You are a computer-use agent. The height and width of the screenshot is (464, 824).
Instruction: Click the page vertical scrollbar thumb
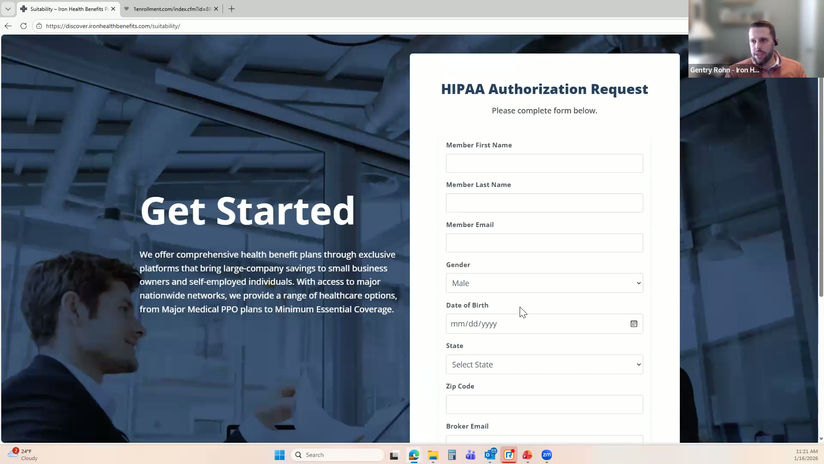820,187
